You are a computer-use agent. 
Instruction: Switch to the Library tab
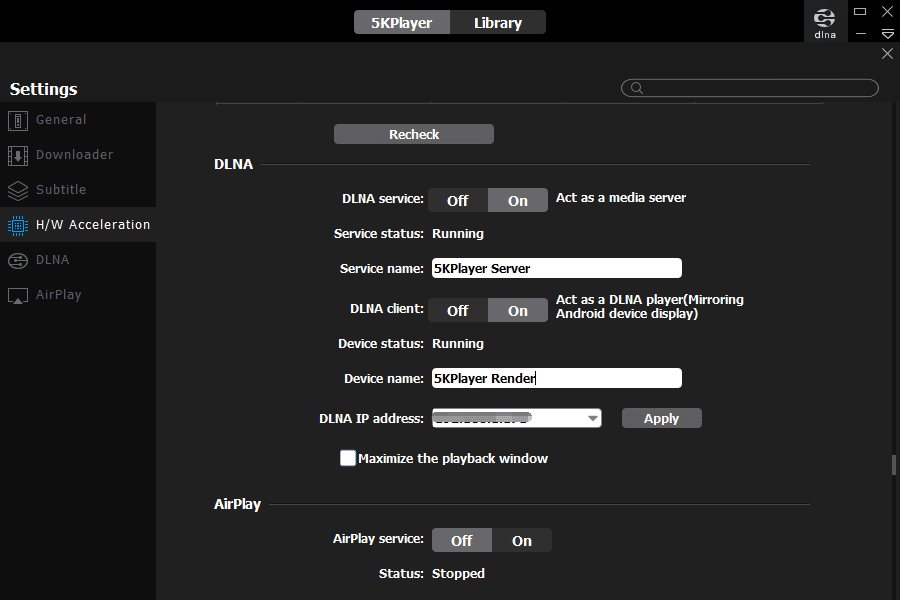click(498, 22)
